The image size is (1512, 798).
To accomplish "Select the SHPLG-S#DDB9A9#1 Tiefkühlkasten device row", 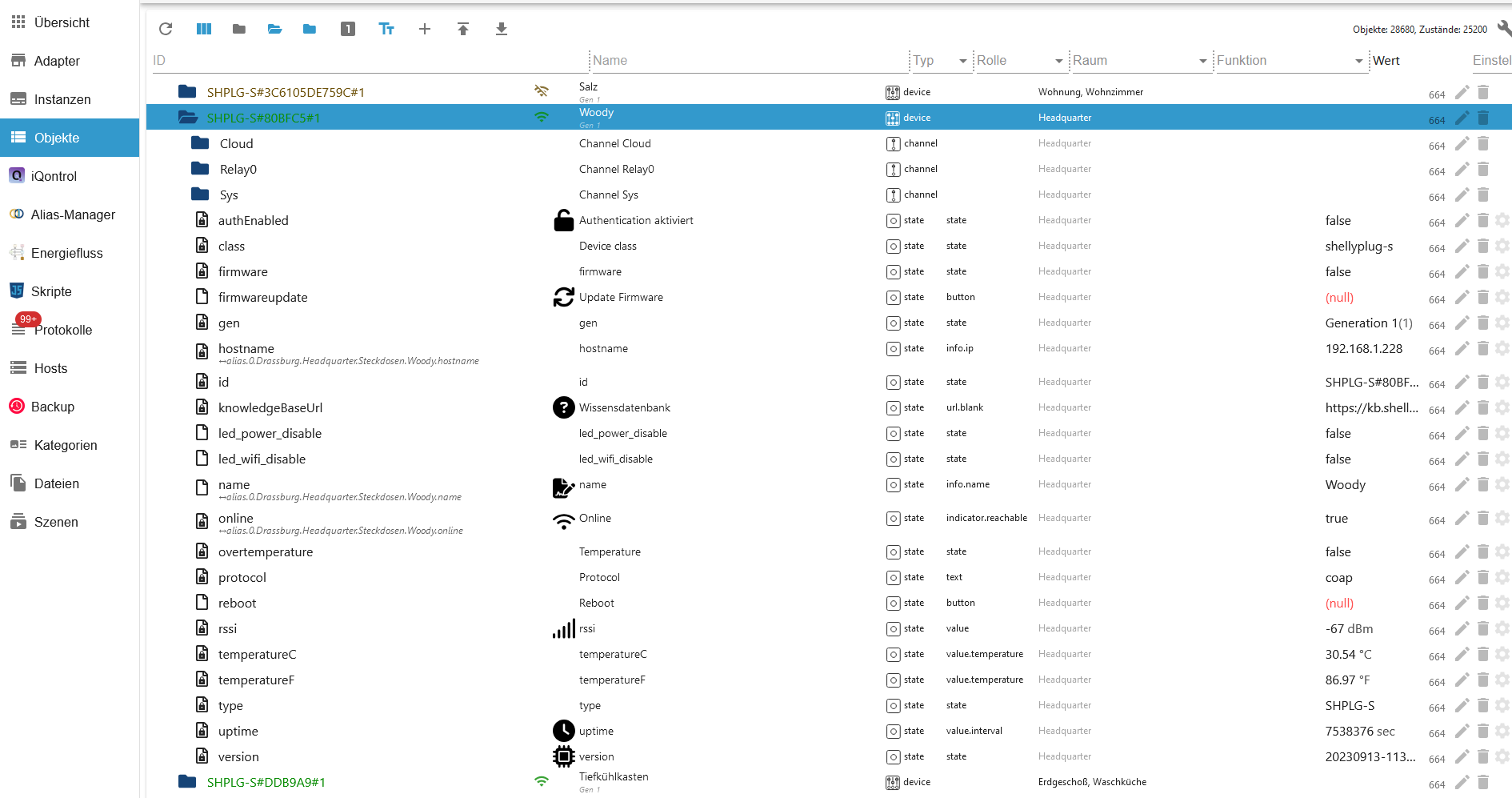I will tap(266, 782).
